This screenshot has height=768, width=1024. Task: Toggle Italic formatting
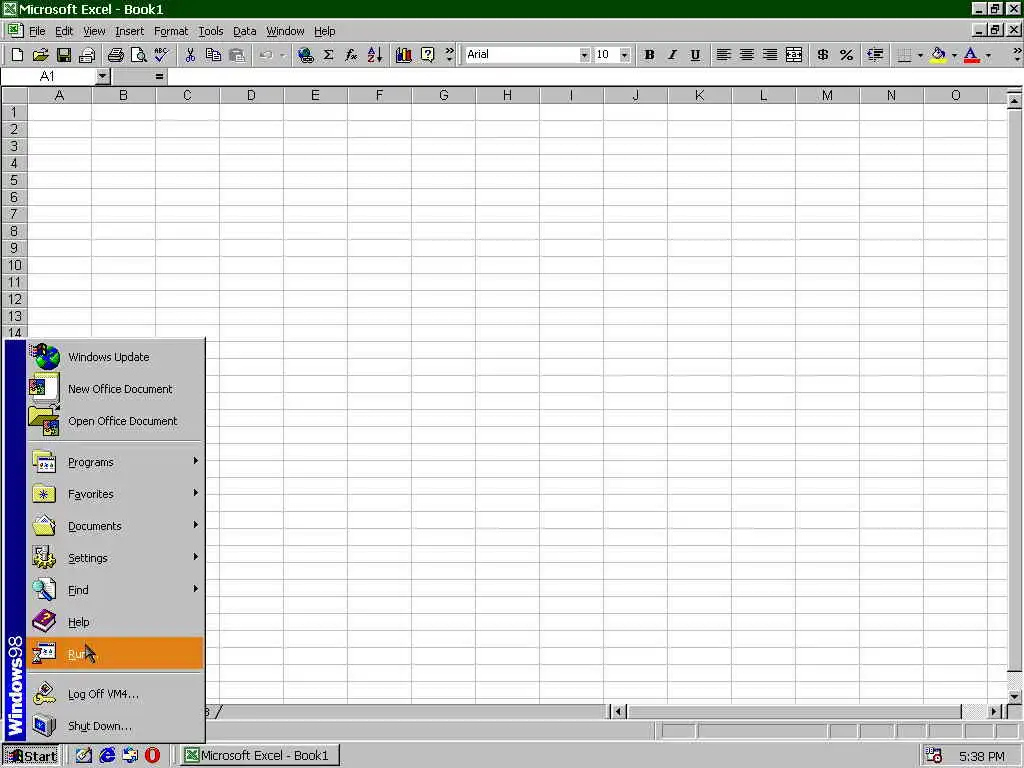(672, 55)
